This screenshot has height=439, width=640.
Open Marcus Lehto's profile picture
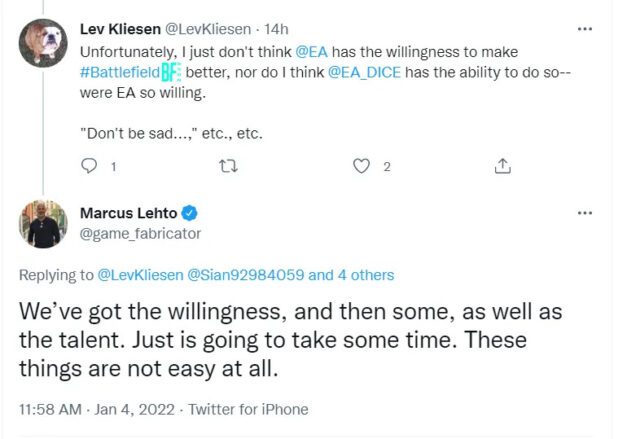point(42,224)
